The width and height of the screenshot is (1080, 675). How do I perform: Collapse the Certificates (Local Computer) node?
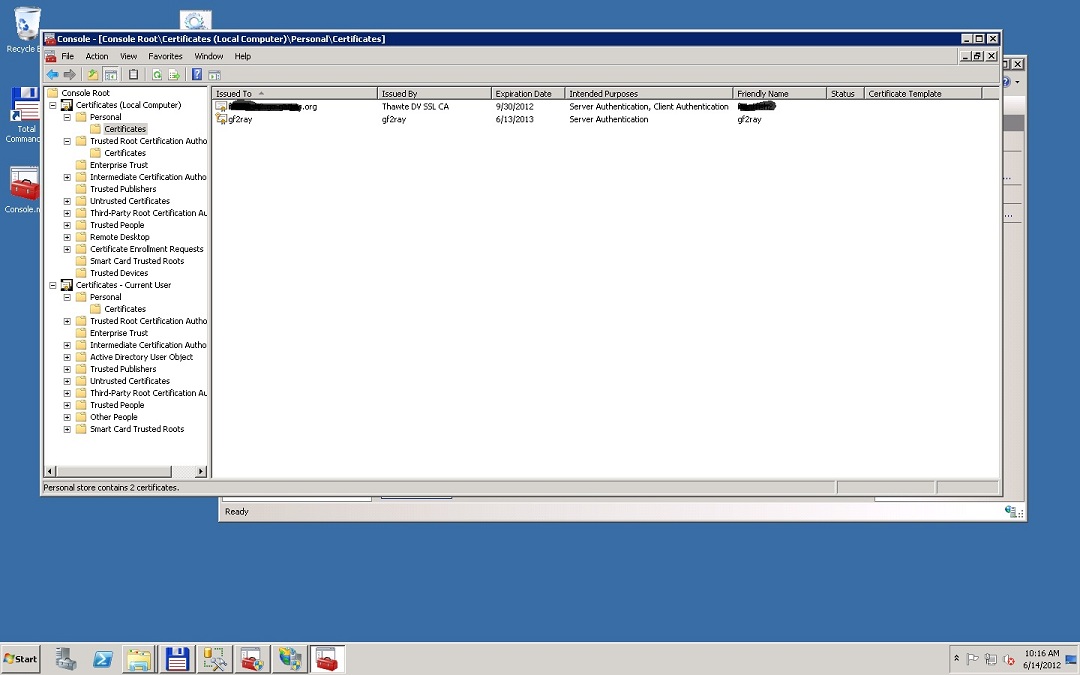pyautogui.click(x=53, y=105)
